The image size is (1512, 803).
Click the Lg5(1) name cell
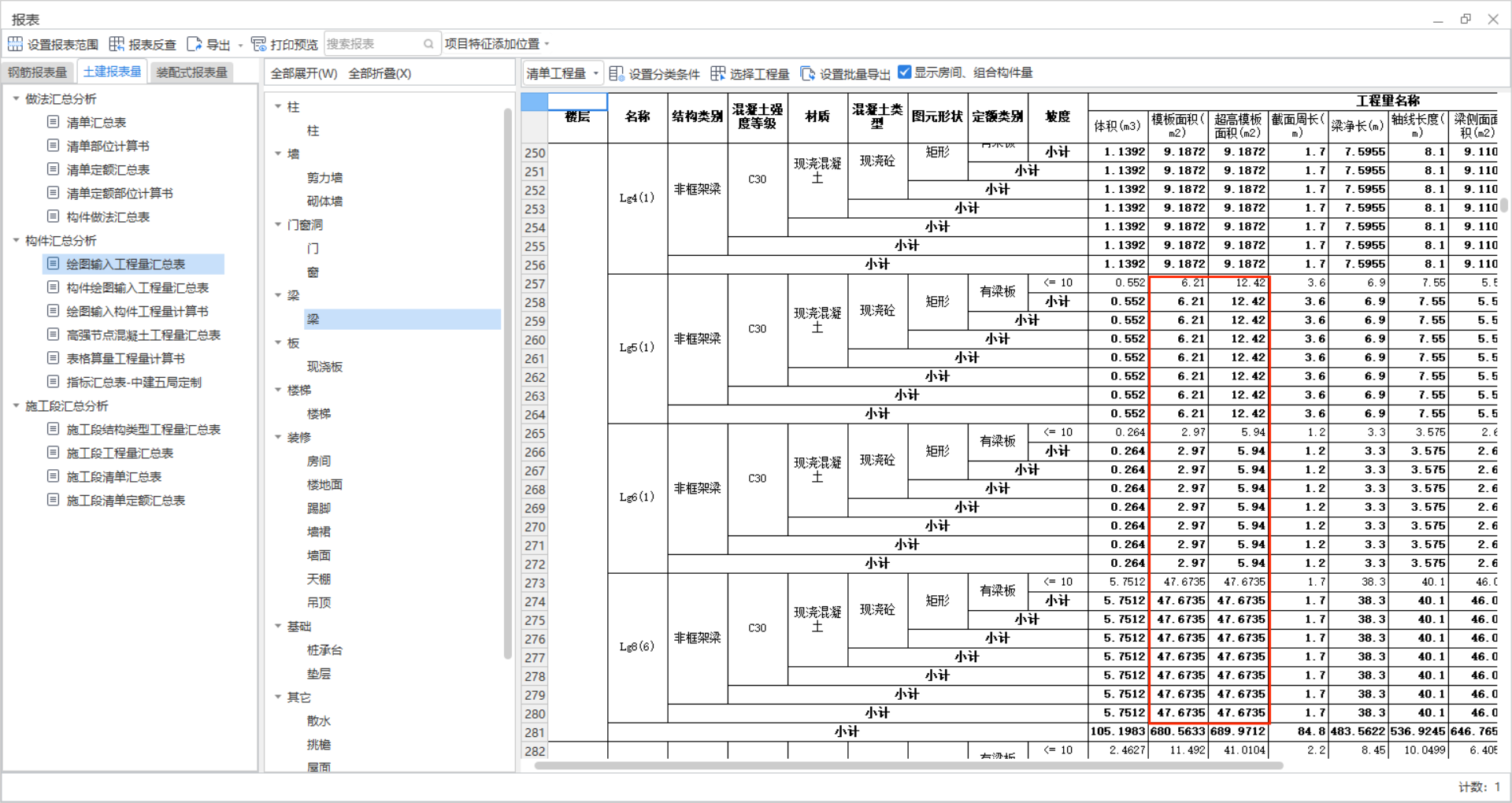[637, 347]
